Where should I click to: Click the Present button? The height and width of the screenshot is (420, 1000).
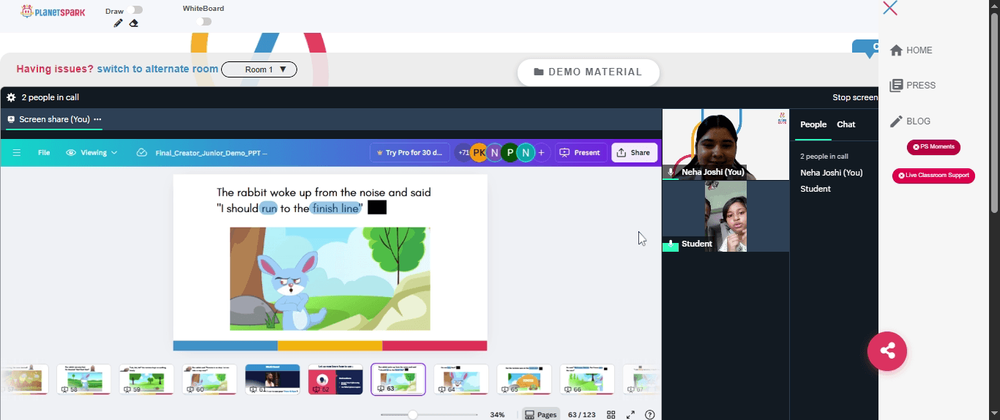coord(579,153)
